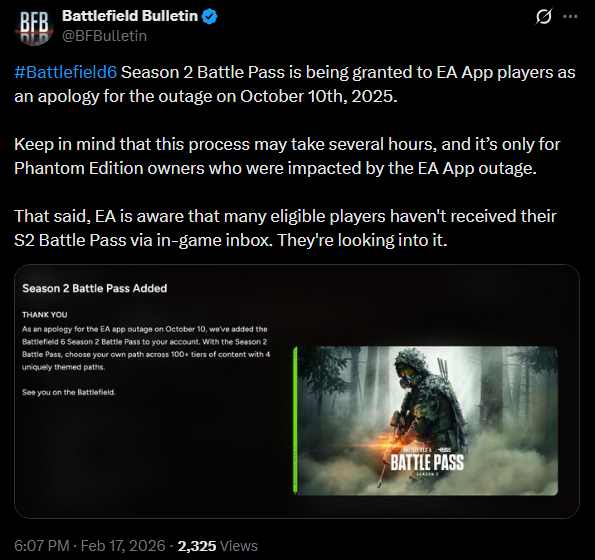Screen dimensions: 595x560
Task: Click the paragraph about the October 10th outage
Action: [295, 84]
